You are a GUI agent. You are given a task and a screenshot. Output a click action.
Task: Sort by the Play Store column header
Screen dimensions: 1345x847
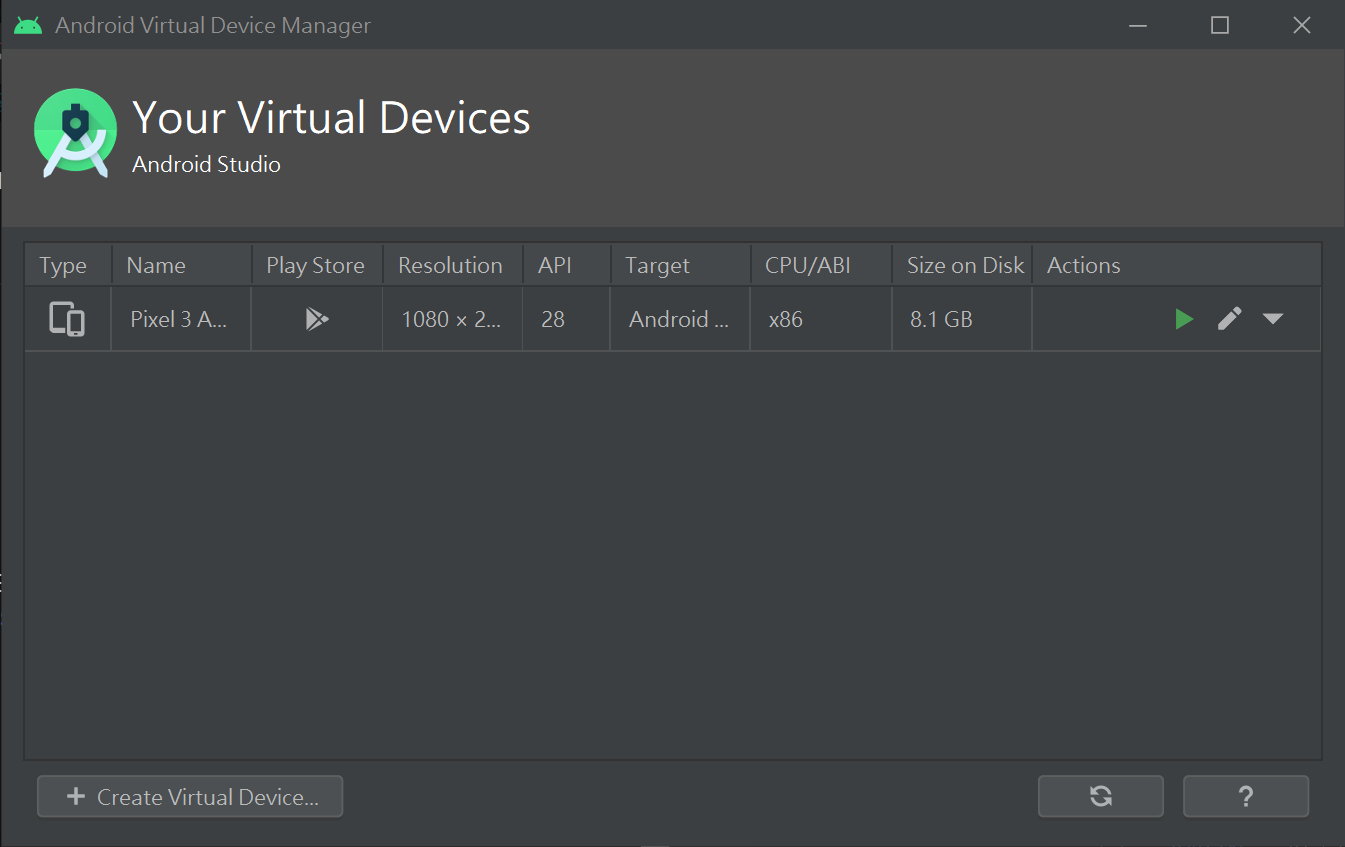(317, 265)
